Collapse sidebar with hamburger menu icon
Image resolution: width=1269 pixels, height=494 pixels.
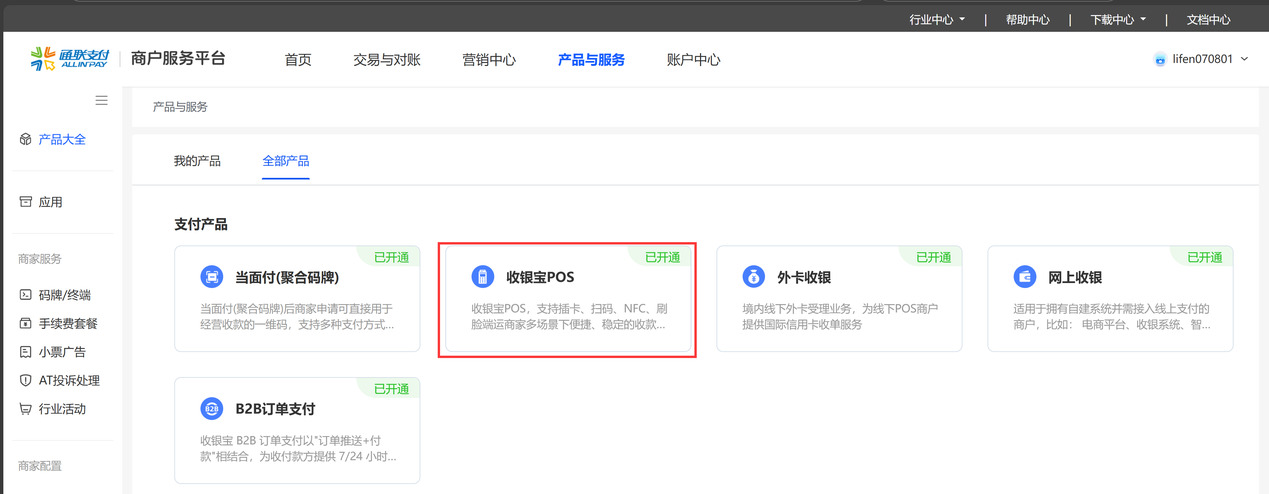pos(101,100)
